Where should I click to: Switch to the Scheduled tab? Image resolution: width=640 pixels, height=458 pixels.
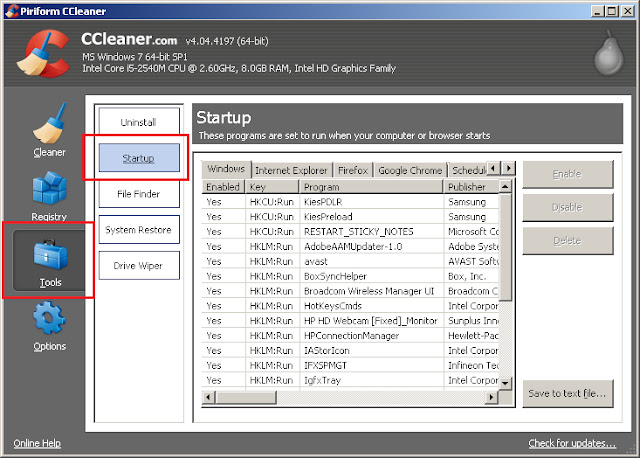[468, 170]
